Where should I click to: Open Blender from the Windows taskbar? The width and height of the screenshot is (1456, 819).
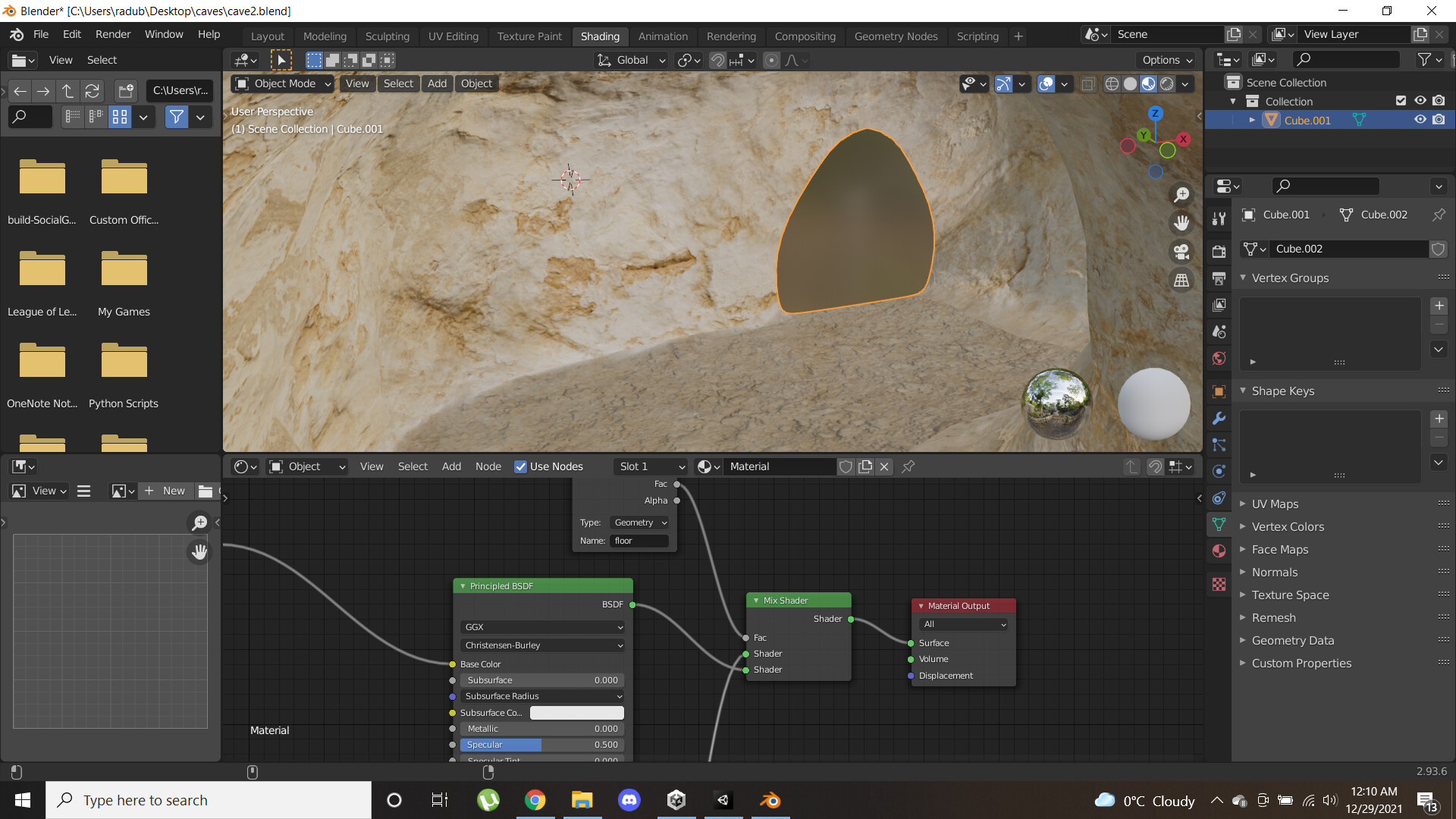pos(770,799)
